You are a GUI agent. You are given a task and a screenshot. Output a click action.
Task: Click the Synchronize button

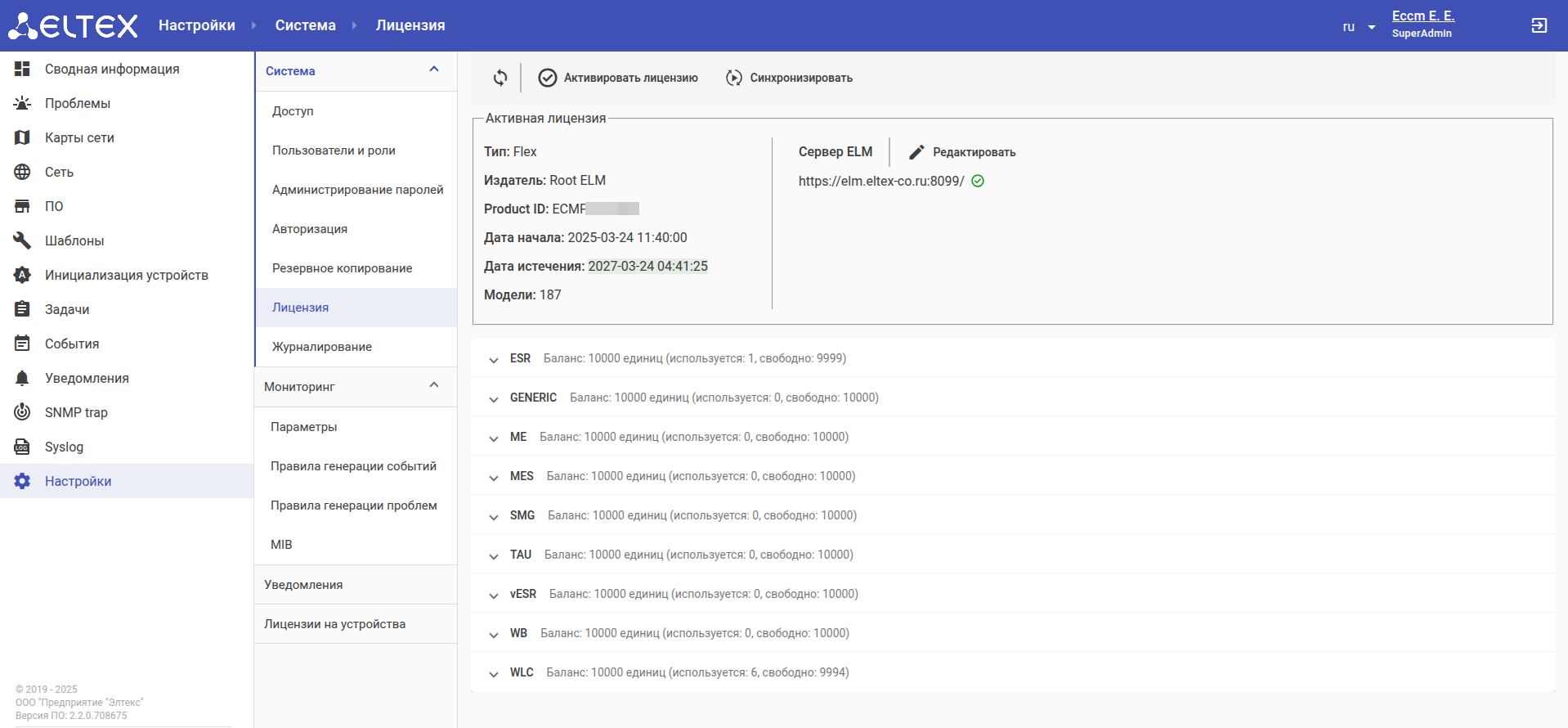[790, 78]
